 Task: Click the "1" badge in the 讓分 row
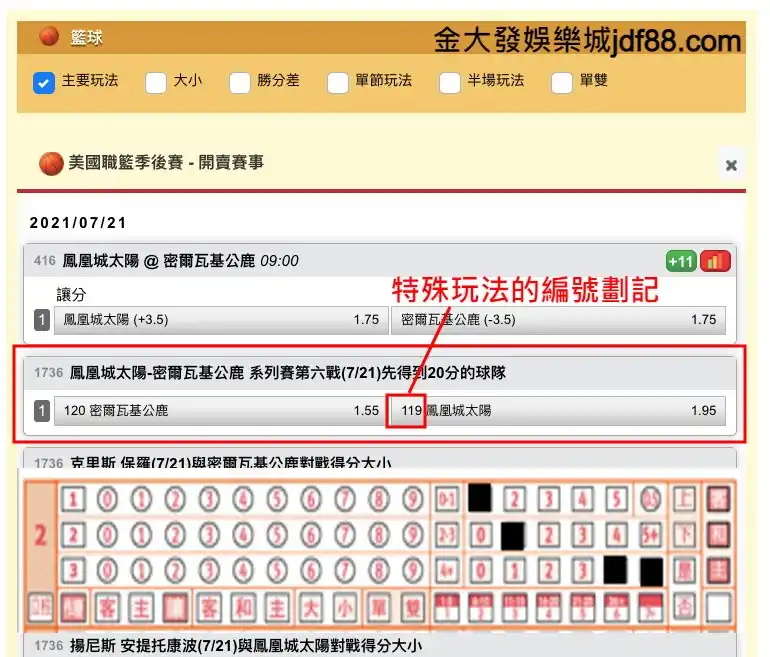(42, 320)
